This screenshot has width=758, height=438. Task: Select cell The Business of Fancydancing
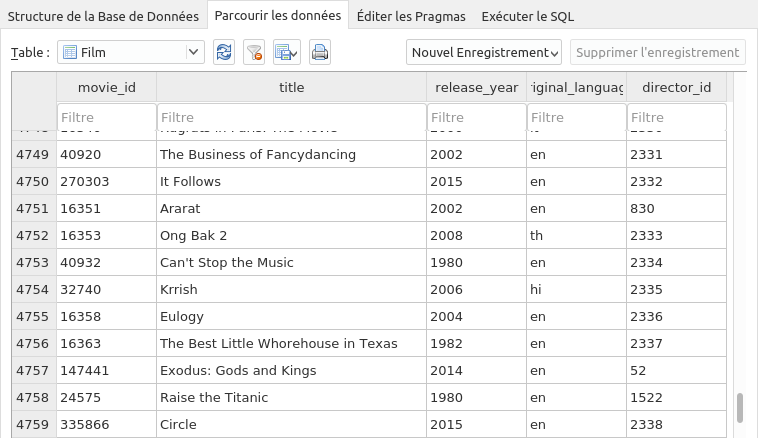[x=292, y=155]
